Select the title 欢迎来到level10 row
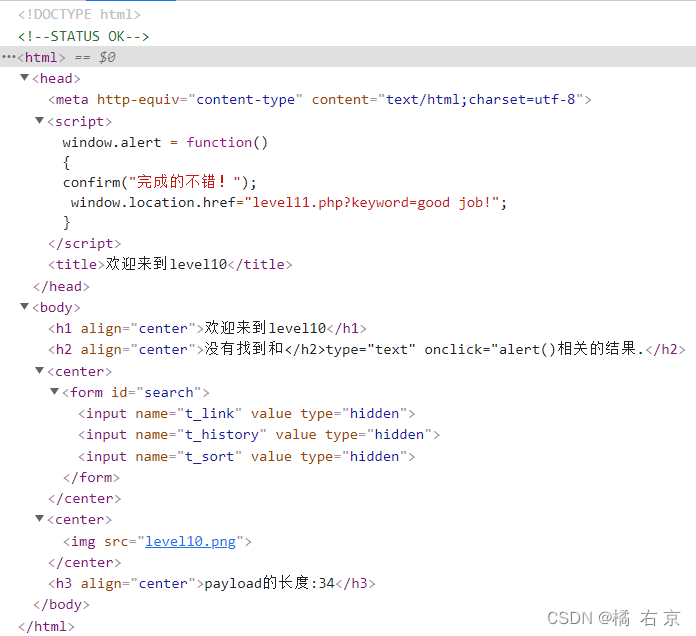 click(x=170, y=265)
